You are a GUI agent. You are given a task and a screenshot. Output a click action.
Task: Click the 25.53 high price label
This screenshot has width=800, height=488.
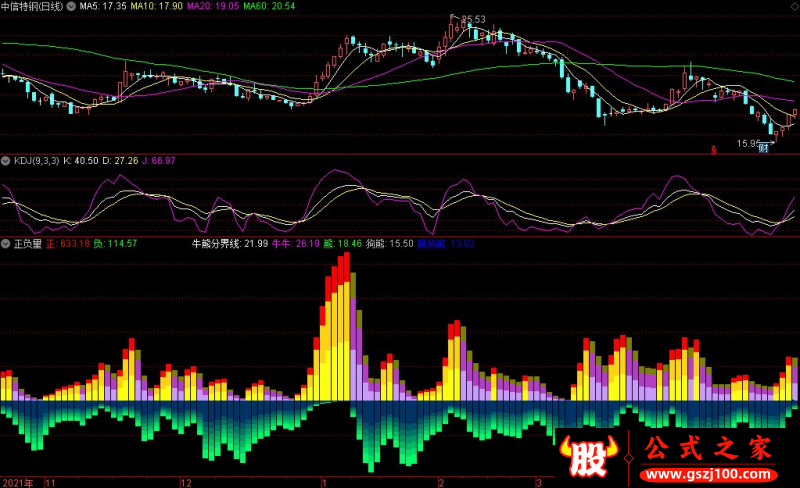click(x=473, y=19)
